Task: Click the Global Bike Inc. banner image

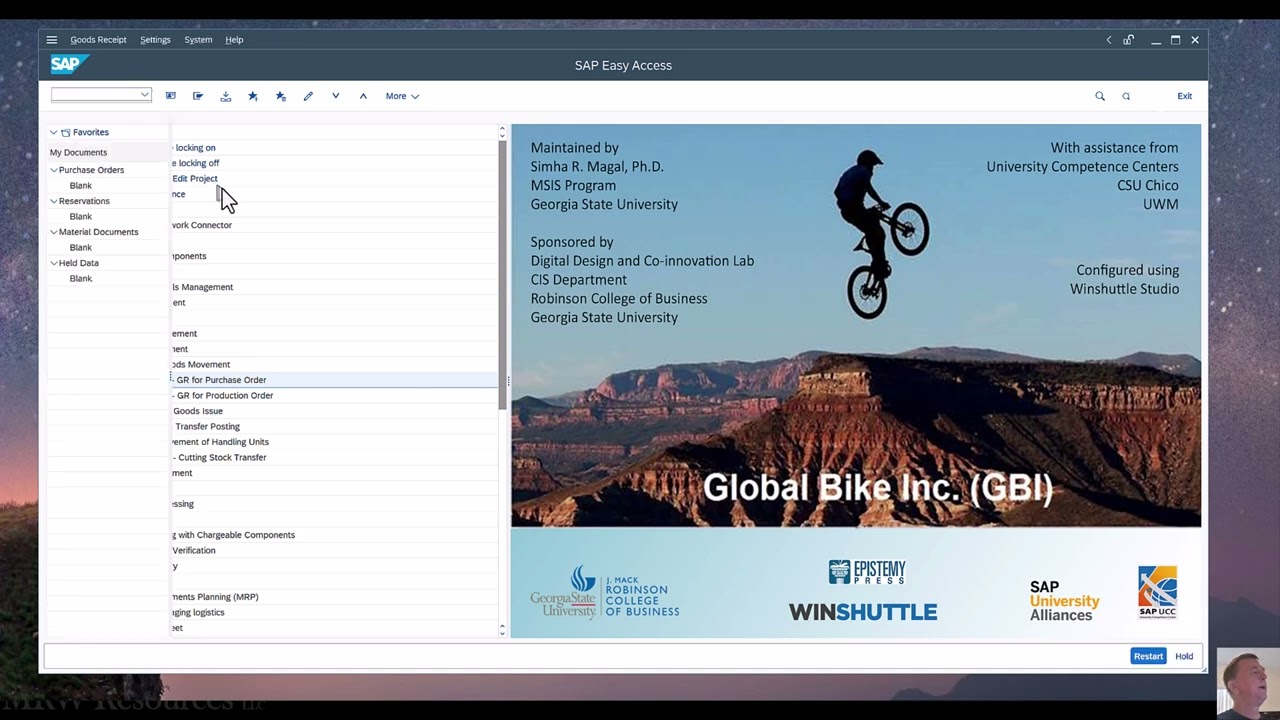Action: pos(856,326)
